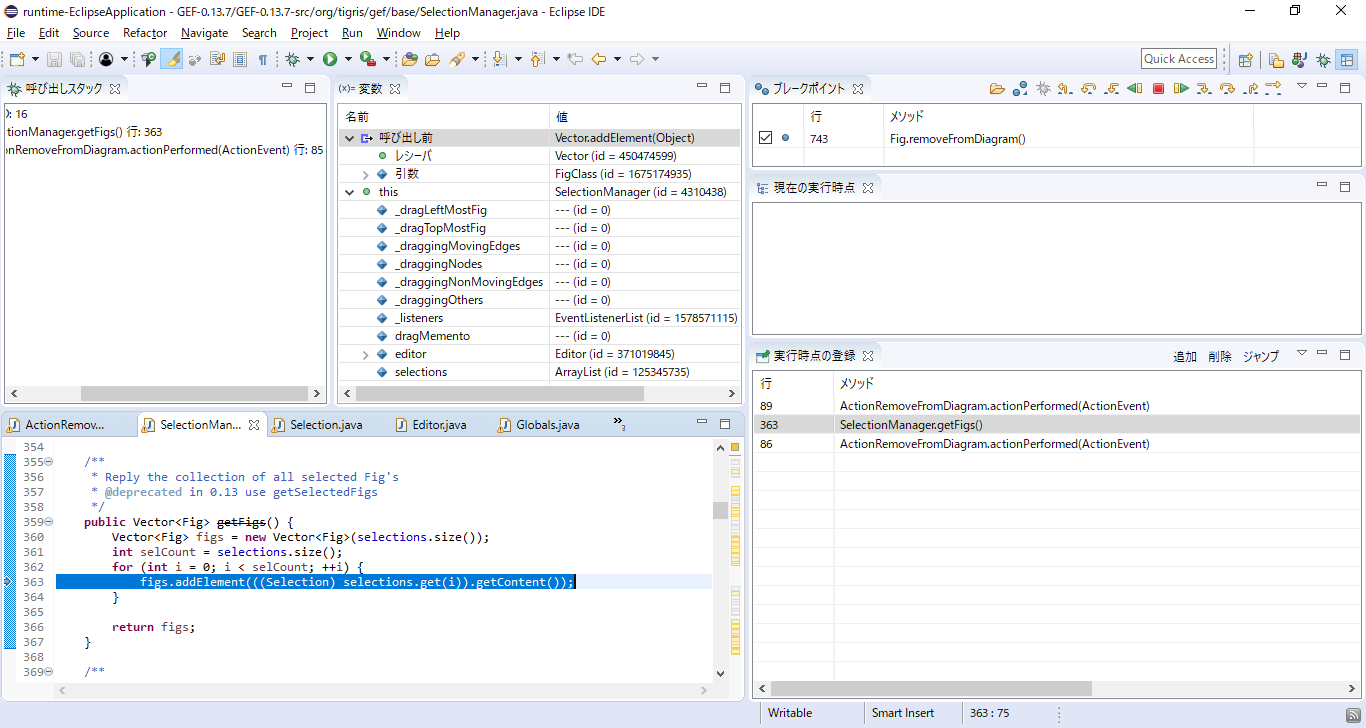Select the dragMemento variable row
Image resolution: width=1366 pixels, height=728 pixels.
coord(539,336)
